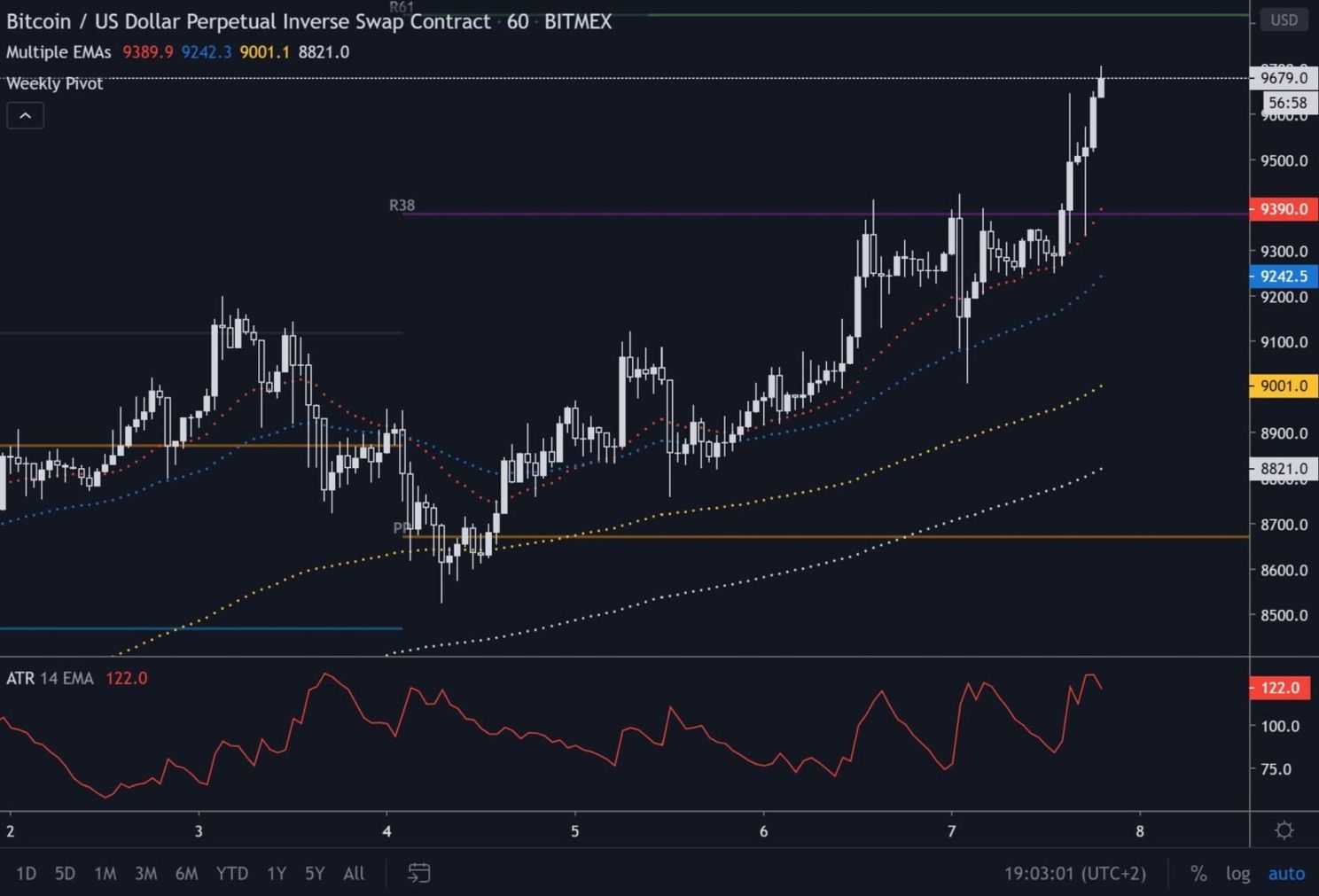Click the 60 interval in chart title
This screenshot has width=1319, height=896.
coord(518,21)
